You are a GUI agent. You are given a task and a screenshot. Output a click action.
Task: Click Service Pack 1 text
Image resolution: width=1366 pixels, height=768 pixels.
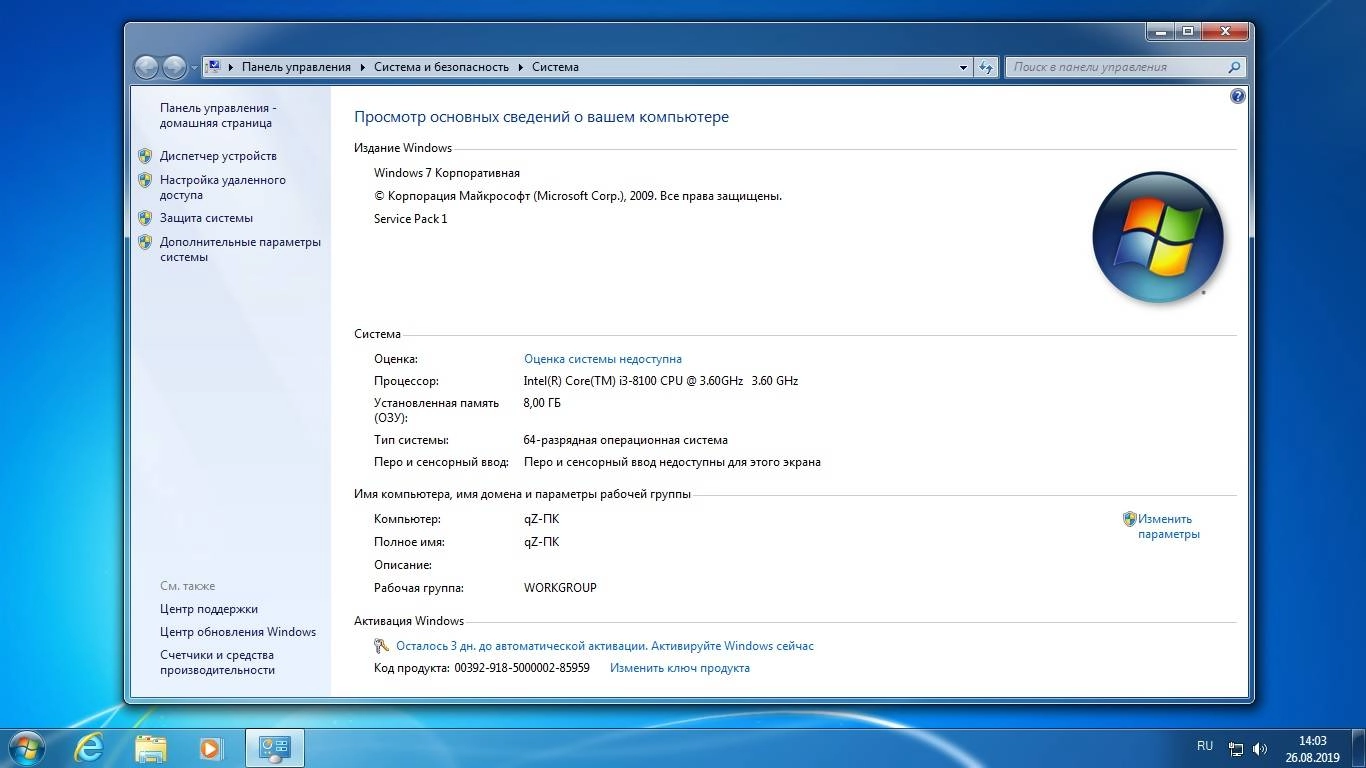pyautogui.click(x=411, y=219)
